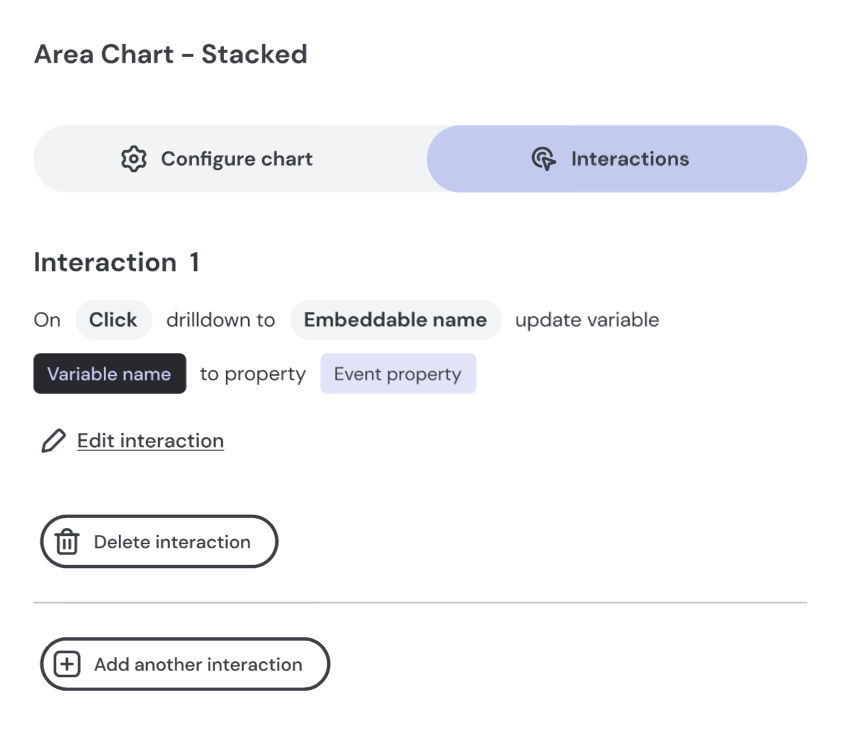Click the Interaction 1 heading

116,263
